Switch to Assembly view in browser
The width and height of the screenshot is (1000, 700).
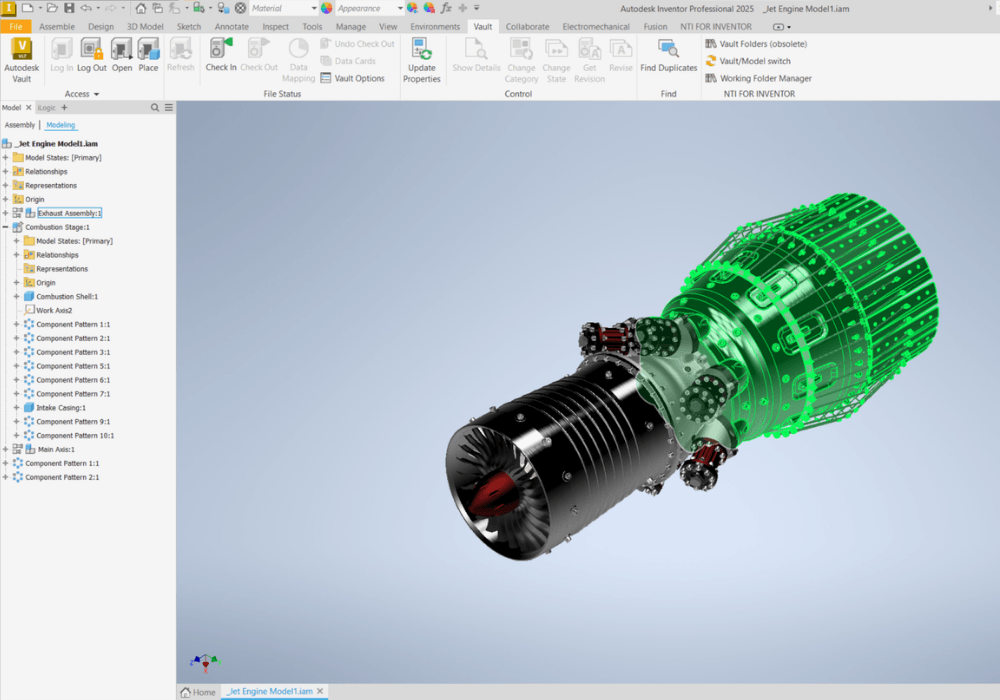click(19, 125)
